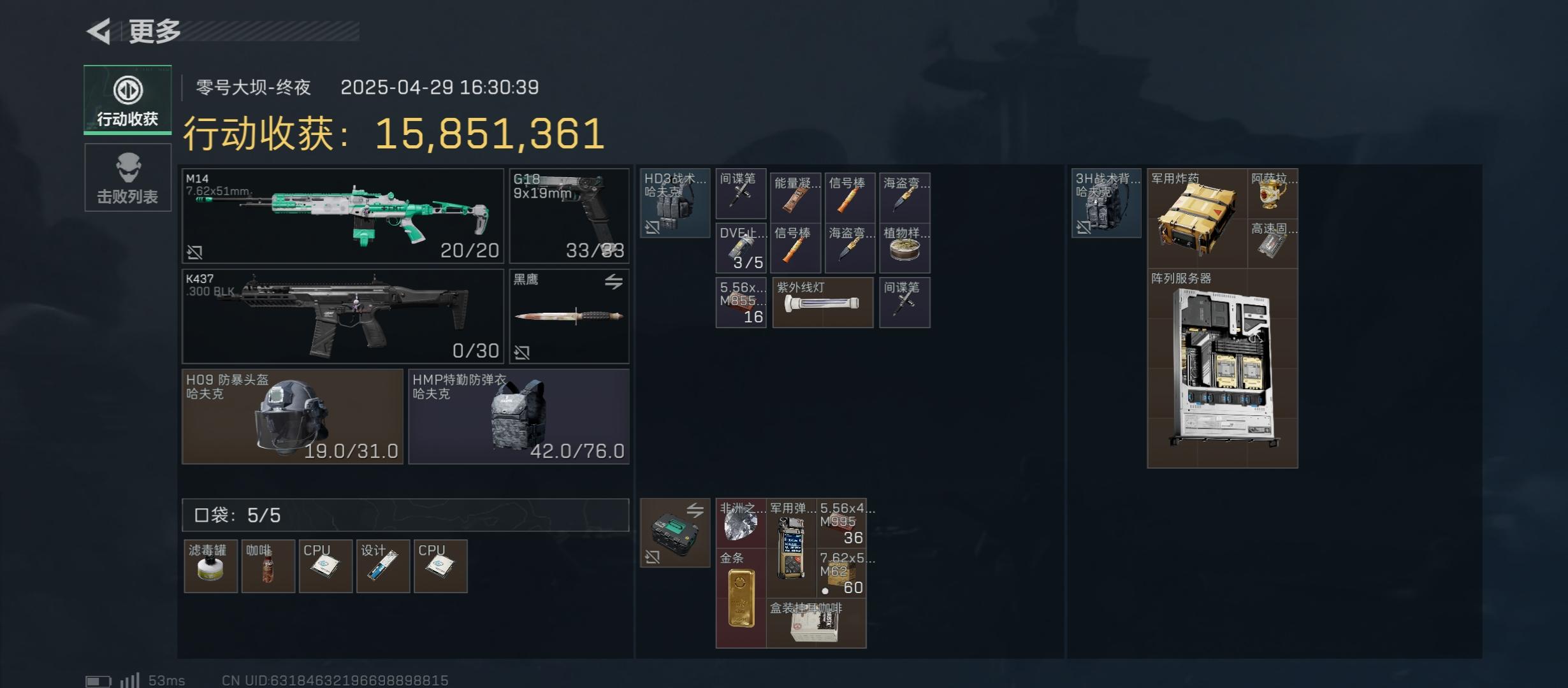
Task: Click the G18 pistol slot
Action: click(x=569, y=216)
